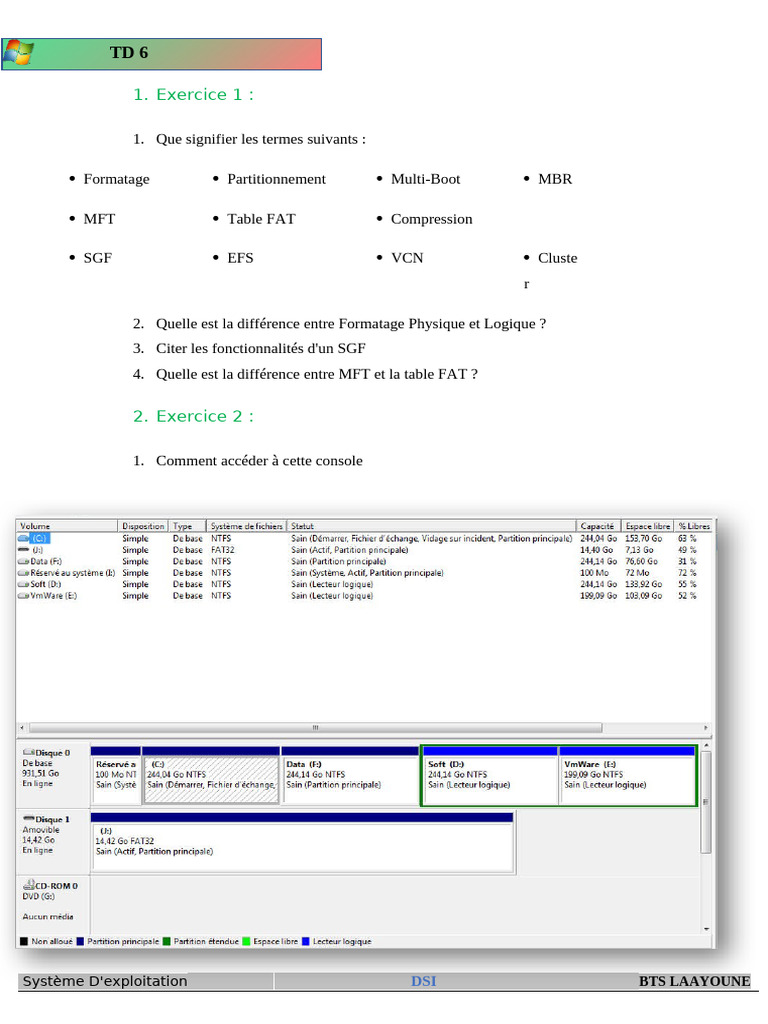Screen dimensions: 768x1024
Task: Sort by the Statut column header
Action: point(431,526)
